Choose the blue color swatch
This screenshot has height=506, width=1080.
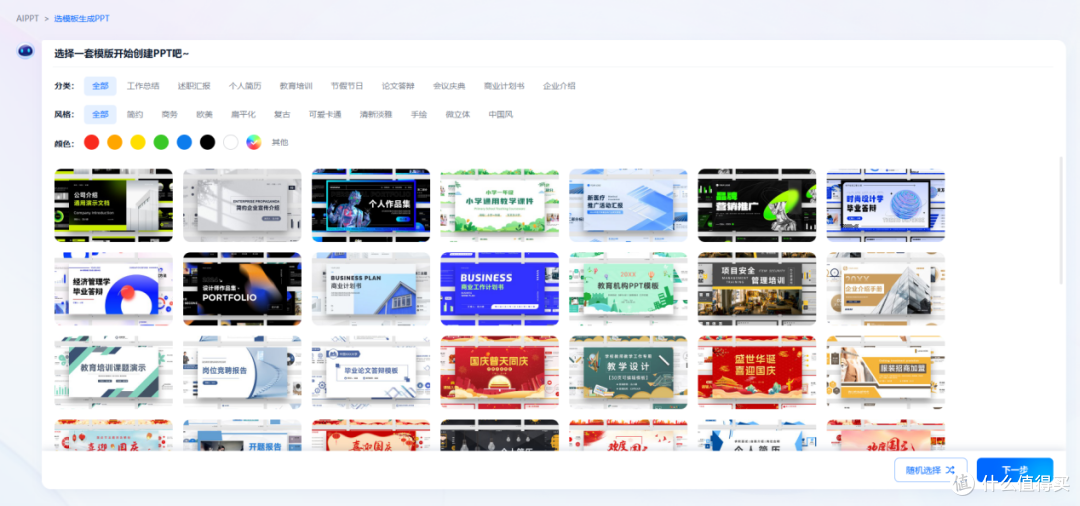click(185, 143)
